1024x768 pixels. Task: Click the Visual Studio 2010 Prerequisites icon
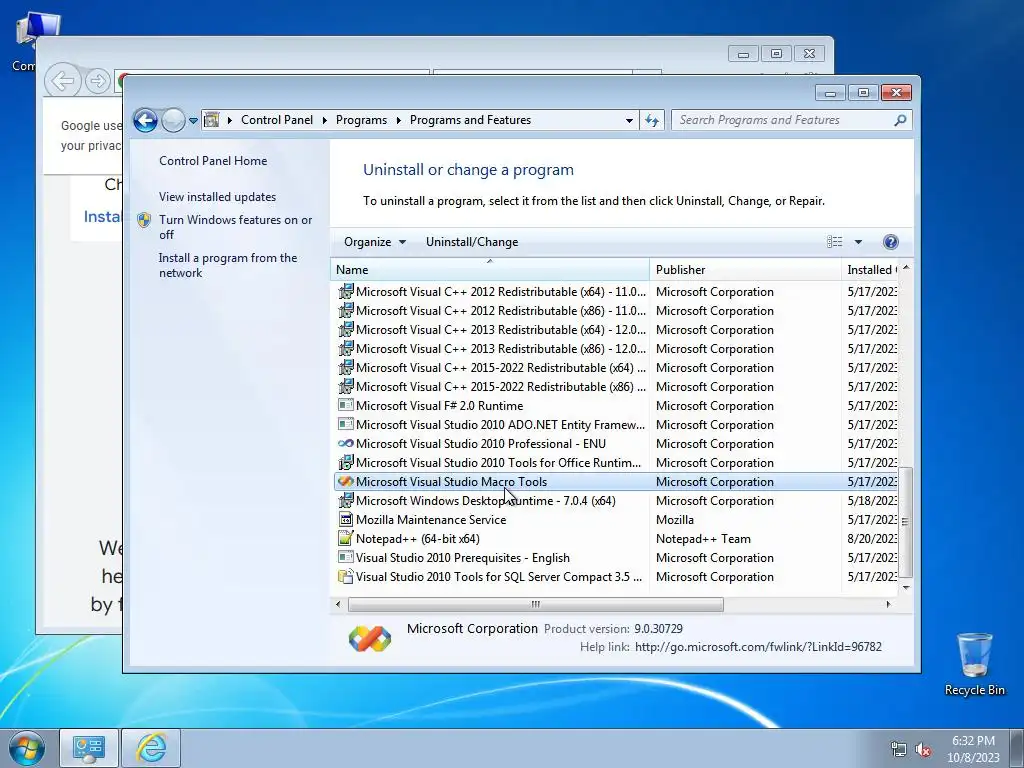pos(345,558)
